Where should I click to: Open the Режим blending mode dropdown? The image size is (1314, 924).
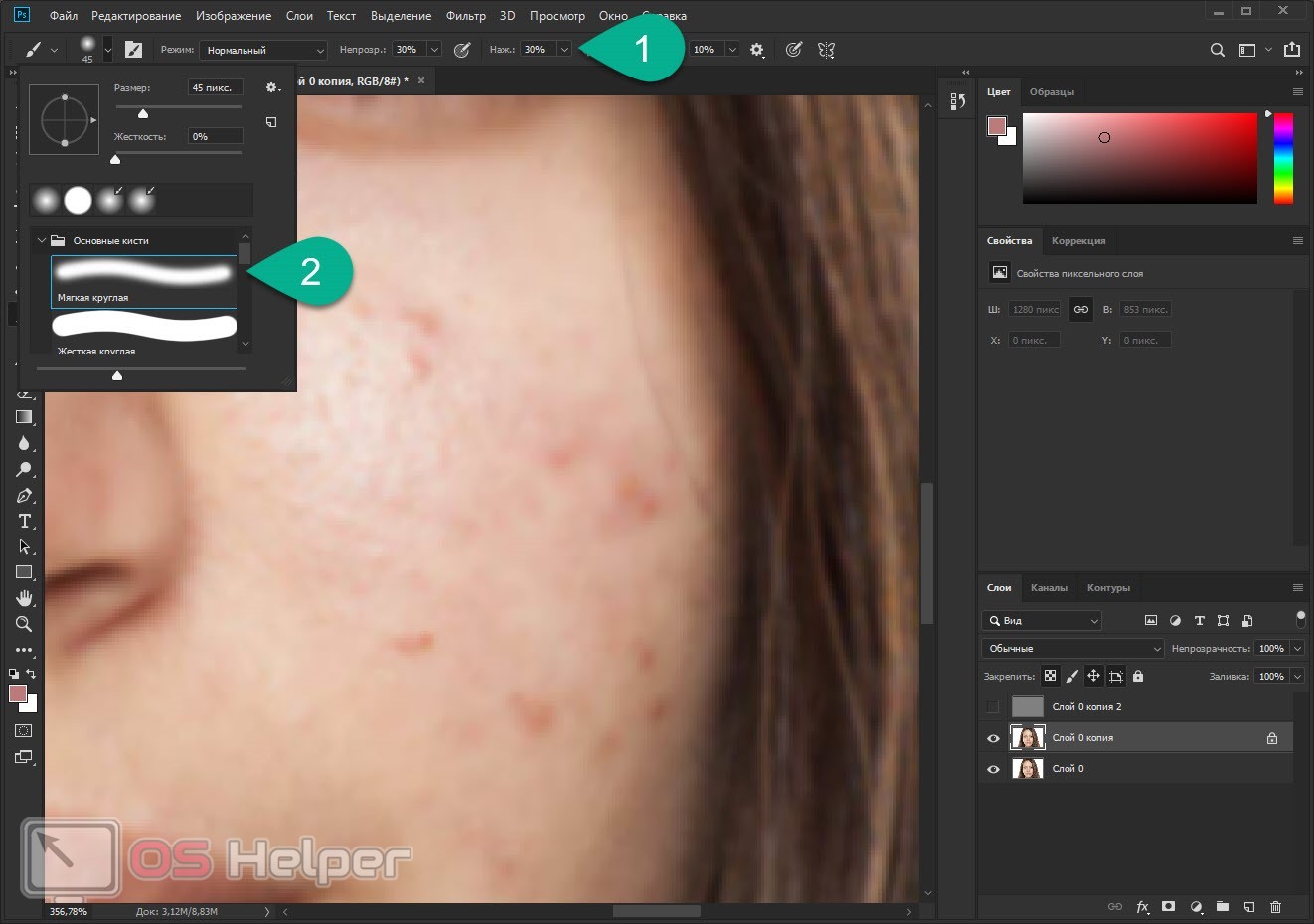click(263, 50)
